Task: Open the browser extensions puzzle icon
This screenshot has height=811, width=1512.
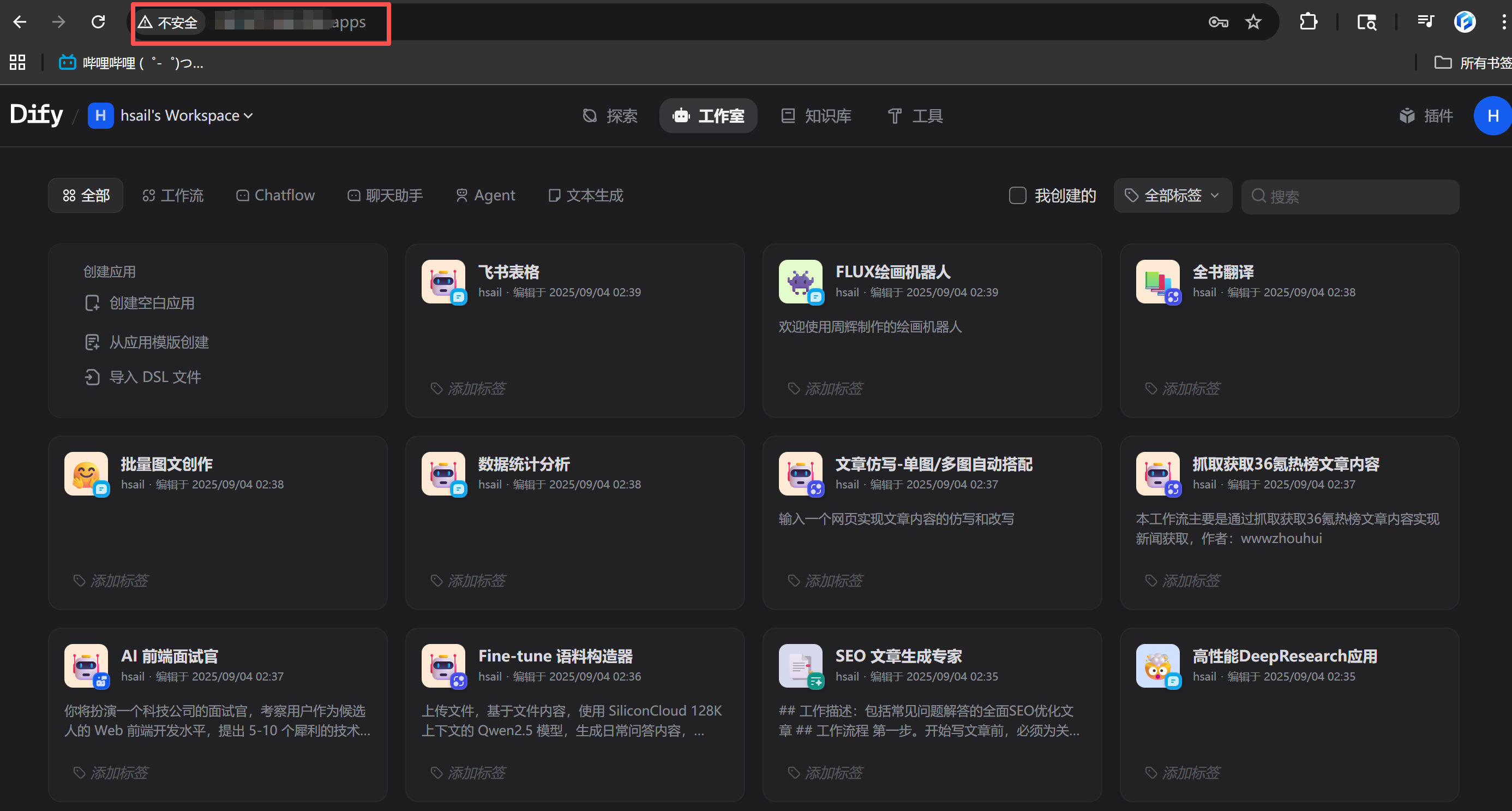Action: pyautogui.click(x=1309, y=22)
